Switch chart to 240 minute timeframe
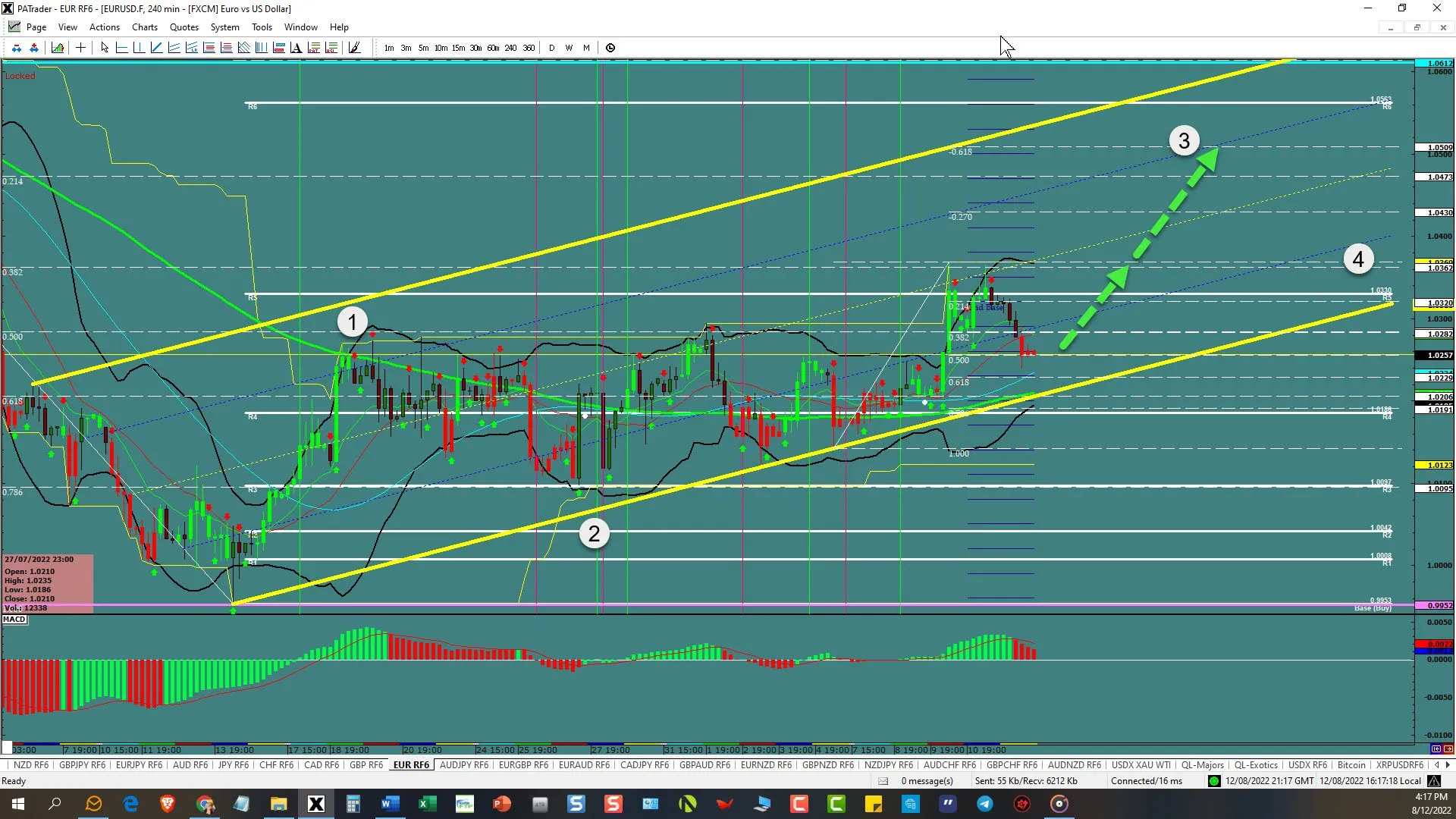This screenshot has height=819, width=1456. [x=510, y=48]
